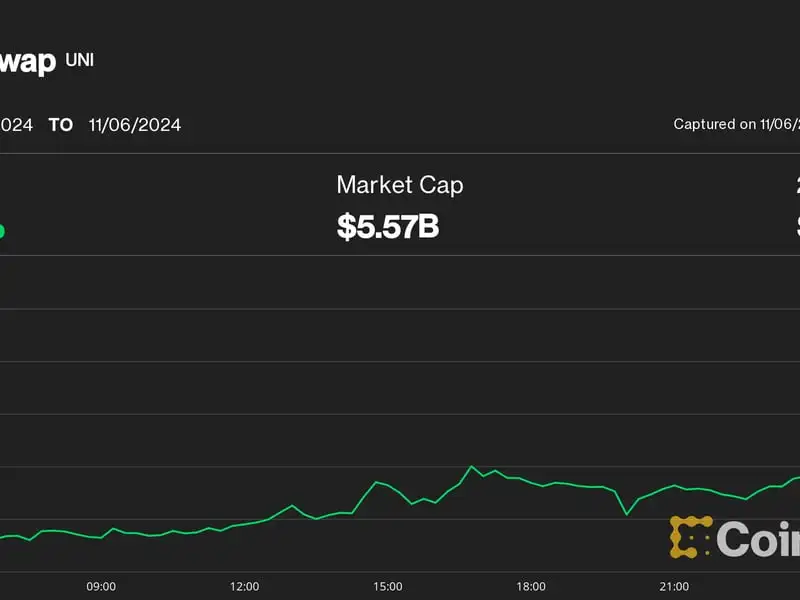
Task: Click the sharp price dip before 21:00
Action: pos(626,514)
